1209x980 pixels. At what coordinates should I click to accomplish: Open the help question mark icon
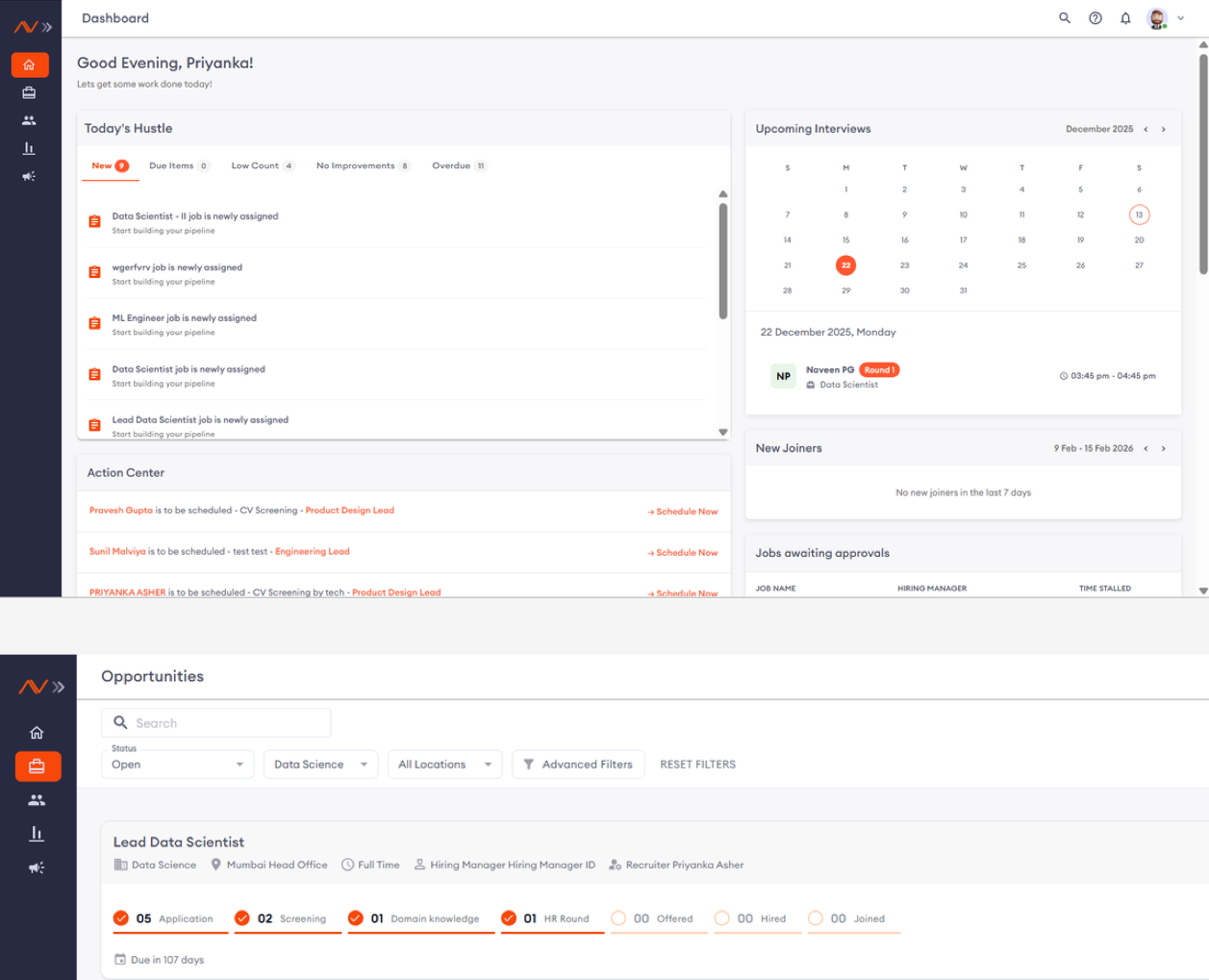pos(1096,18)
